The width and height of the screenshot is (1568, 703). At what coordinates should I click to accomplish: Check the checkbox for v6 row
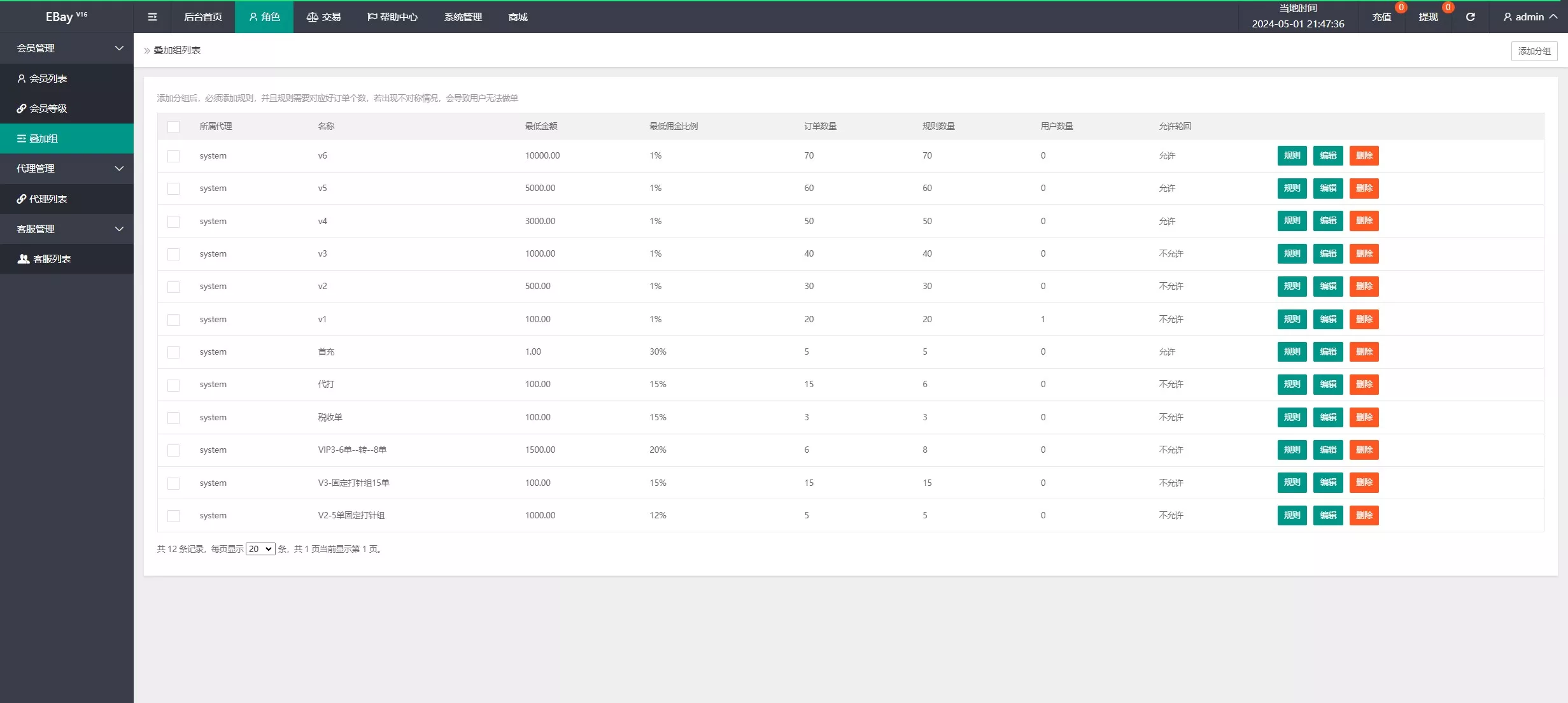[x=173, y=156]
